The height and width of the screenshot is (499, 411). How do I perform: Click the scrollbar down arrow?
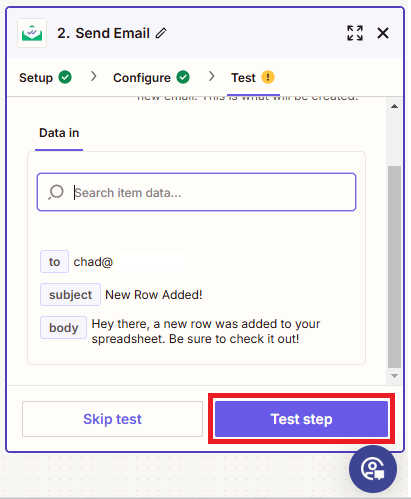[x=394, y=376]
